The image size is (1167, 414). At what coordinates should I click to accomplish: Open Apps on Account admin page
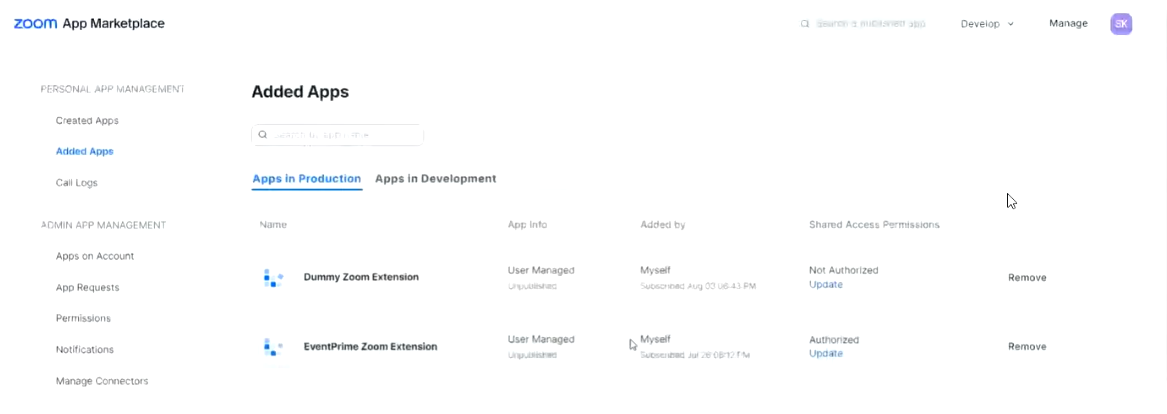(x=95, y=256)
